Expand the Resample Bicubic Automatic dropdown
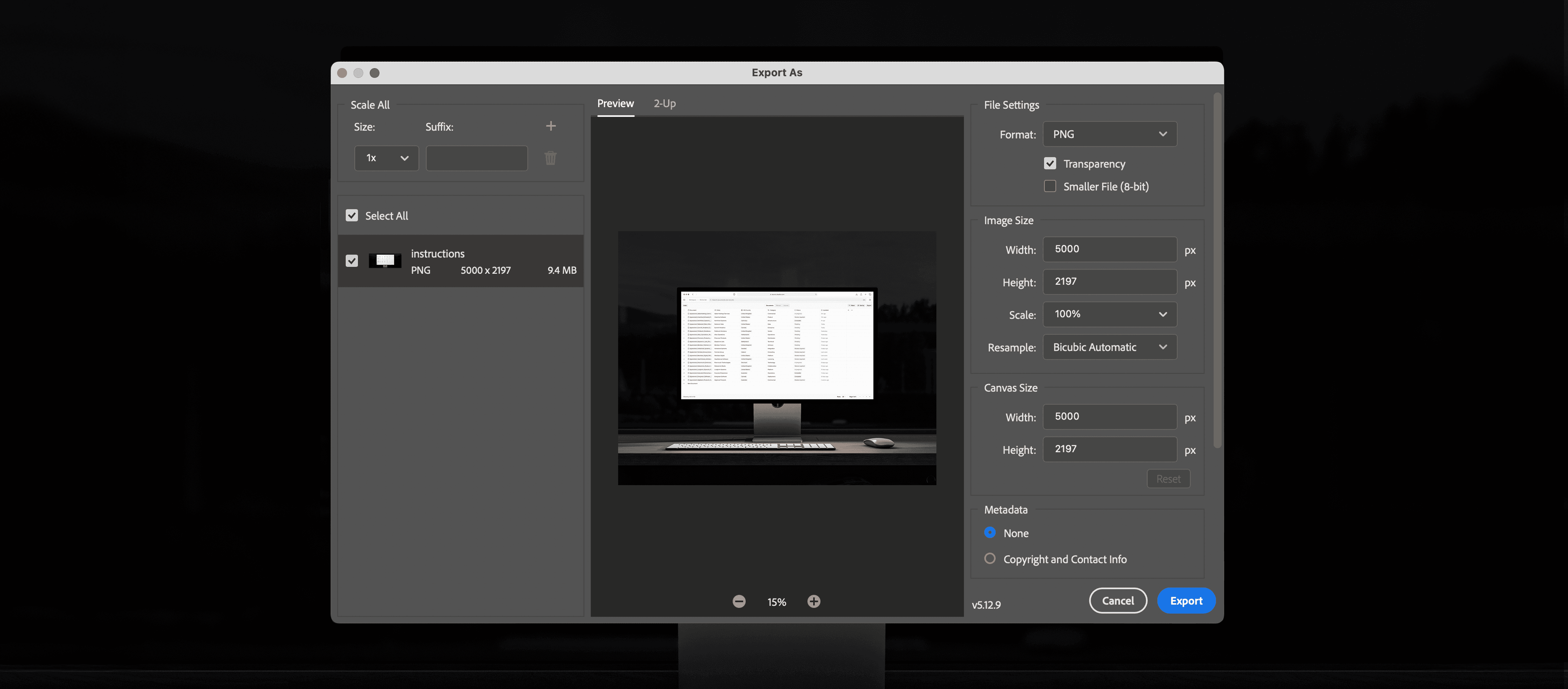The height and width of the screenshot is (689, 1568). (x=1109, y=347)
